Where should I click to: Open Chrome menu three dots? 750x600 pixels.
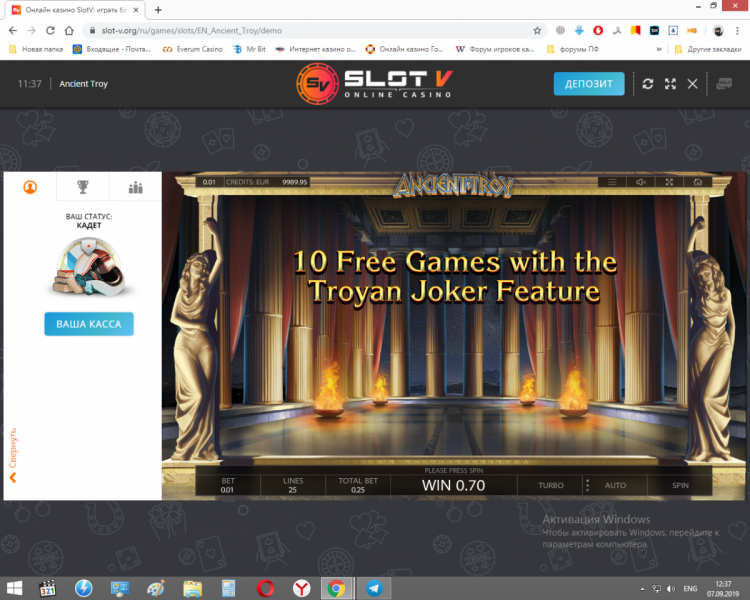pyautogui.click(x=737, y=31)
